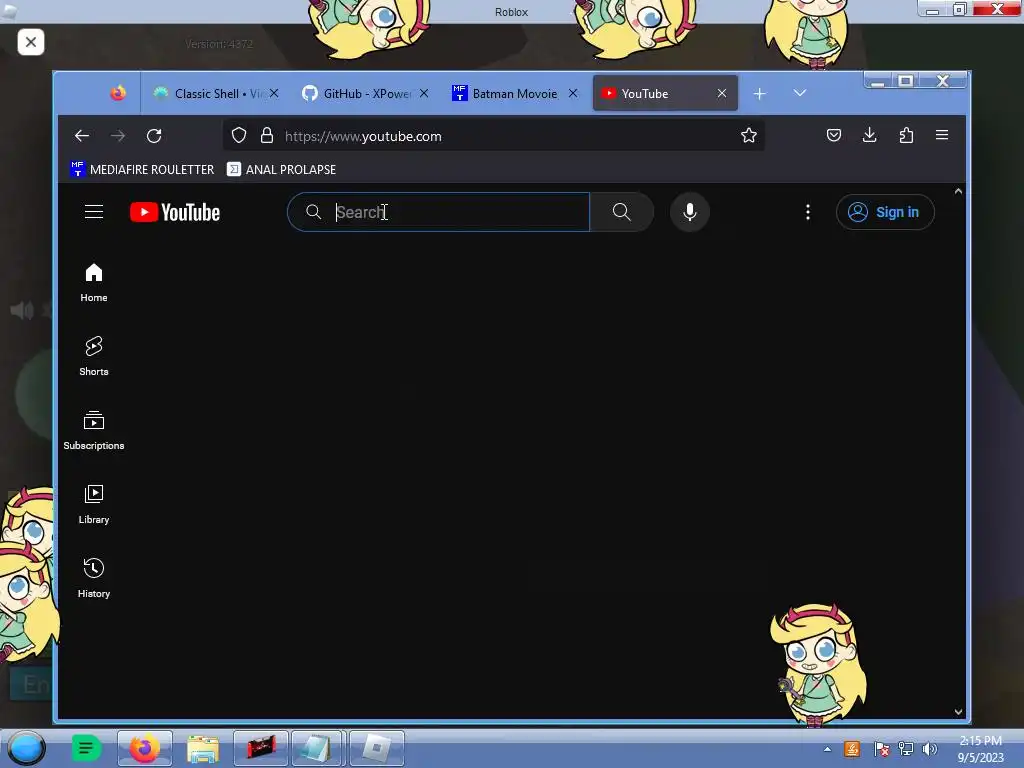Click page scrollbar up arrow
Screen dimensions: 1024x768
tap(958, 191)
